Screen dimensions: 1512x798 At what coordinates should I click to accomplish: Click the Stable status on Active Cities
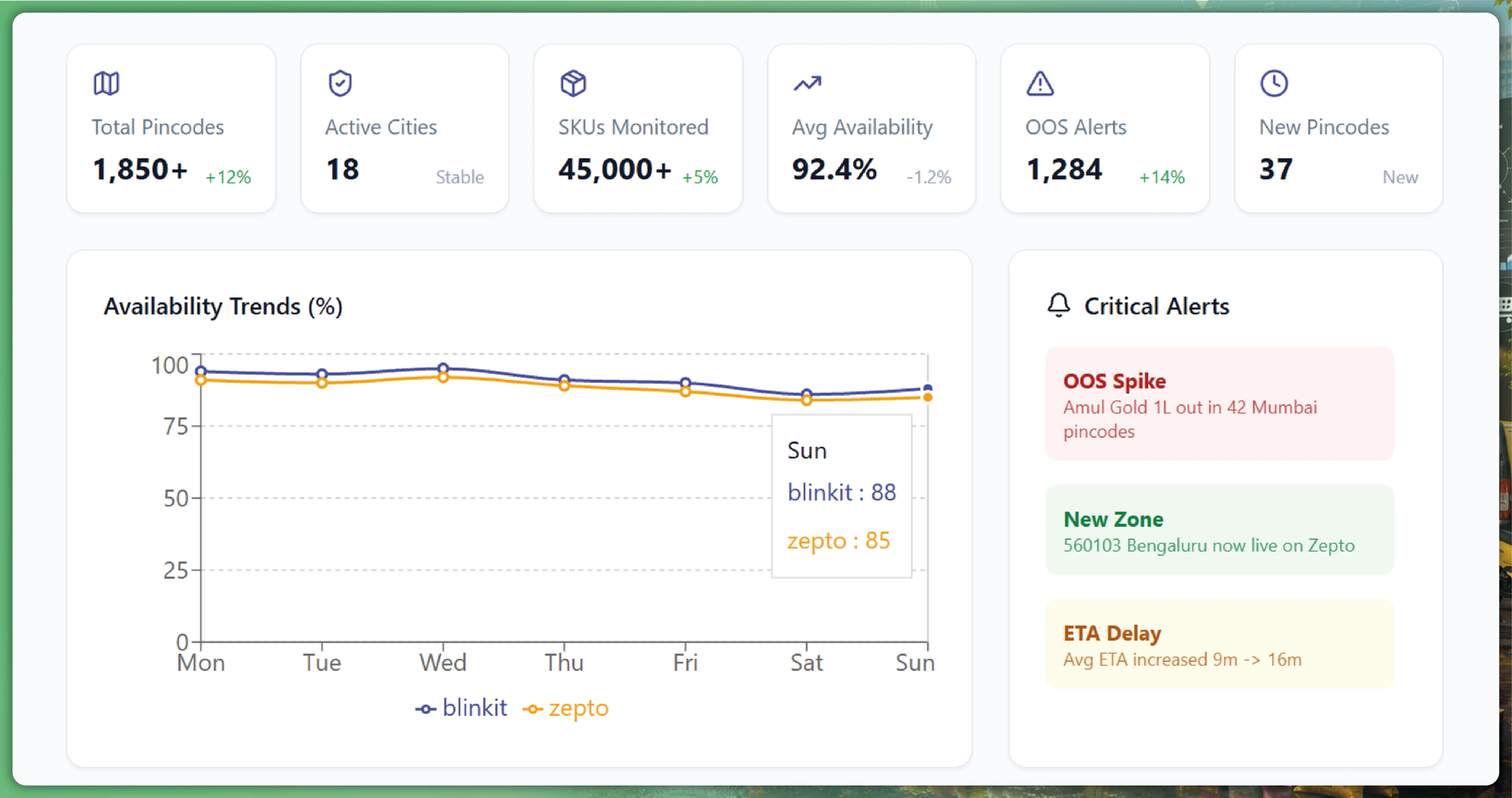click(460, 177)
